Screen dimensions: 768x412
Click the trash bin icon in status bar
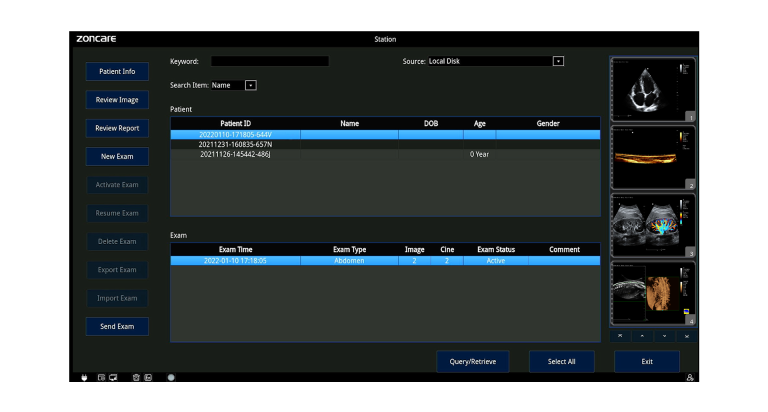(136, 377)
